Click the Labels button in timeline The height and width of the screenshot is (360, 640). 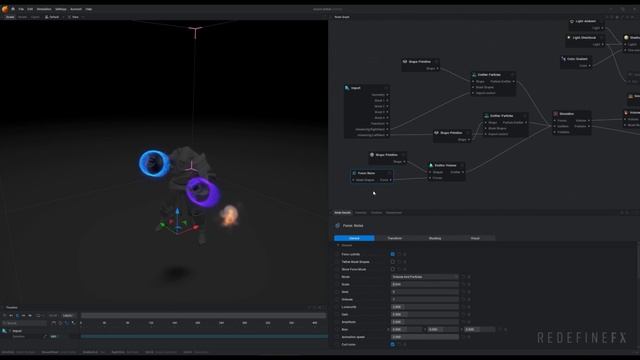point(68,316)
